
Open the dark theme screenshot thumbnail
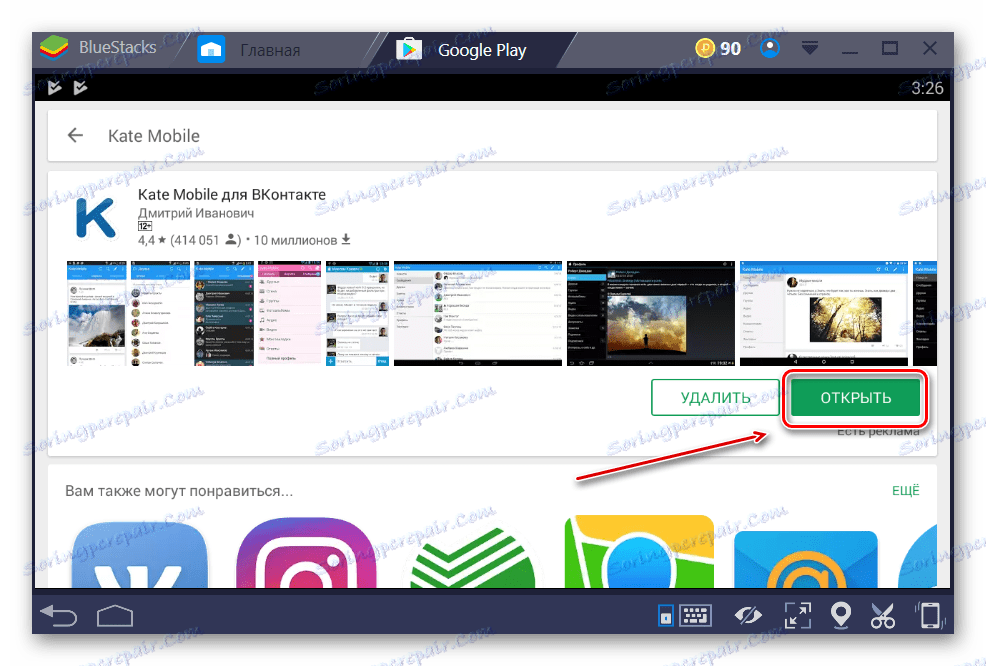224,313
